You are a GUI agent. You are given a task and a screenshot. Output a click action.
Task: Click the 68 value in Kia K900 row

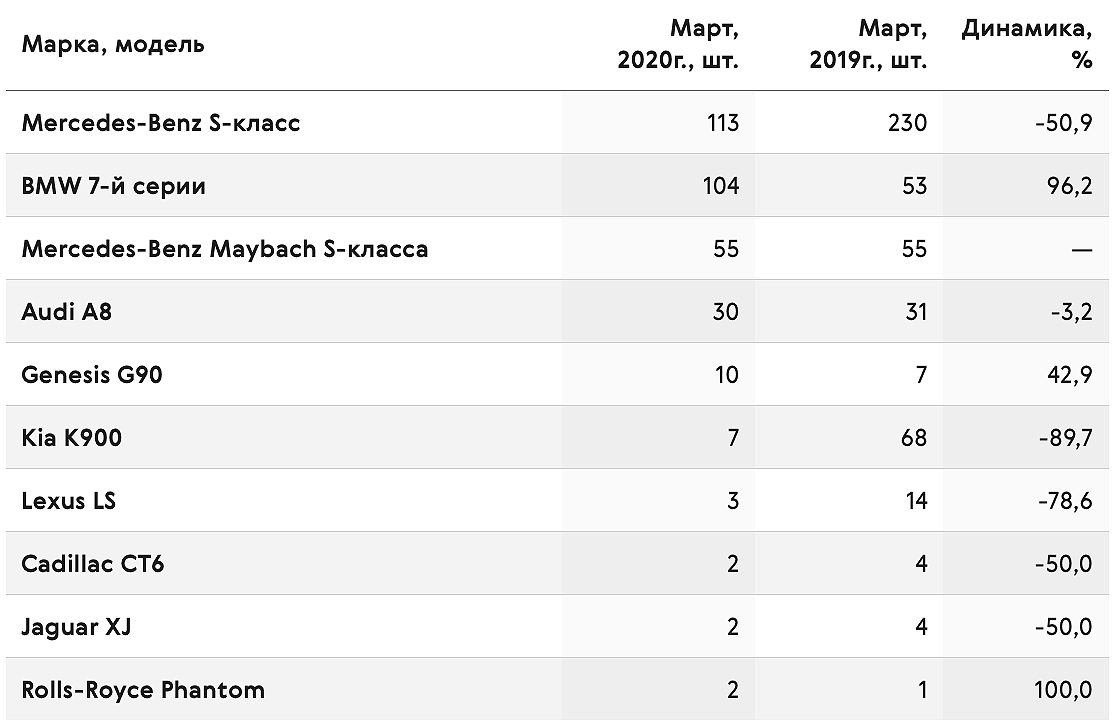914,438
